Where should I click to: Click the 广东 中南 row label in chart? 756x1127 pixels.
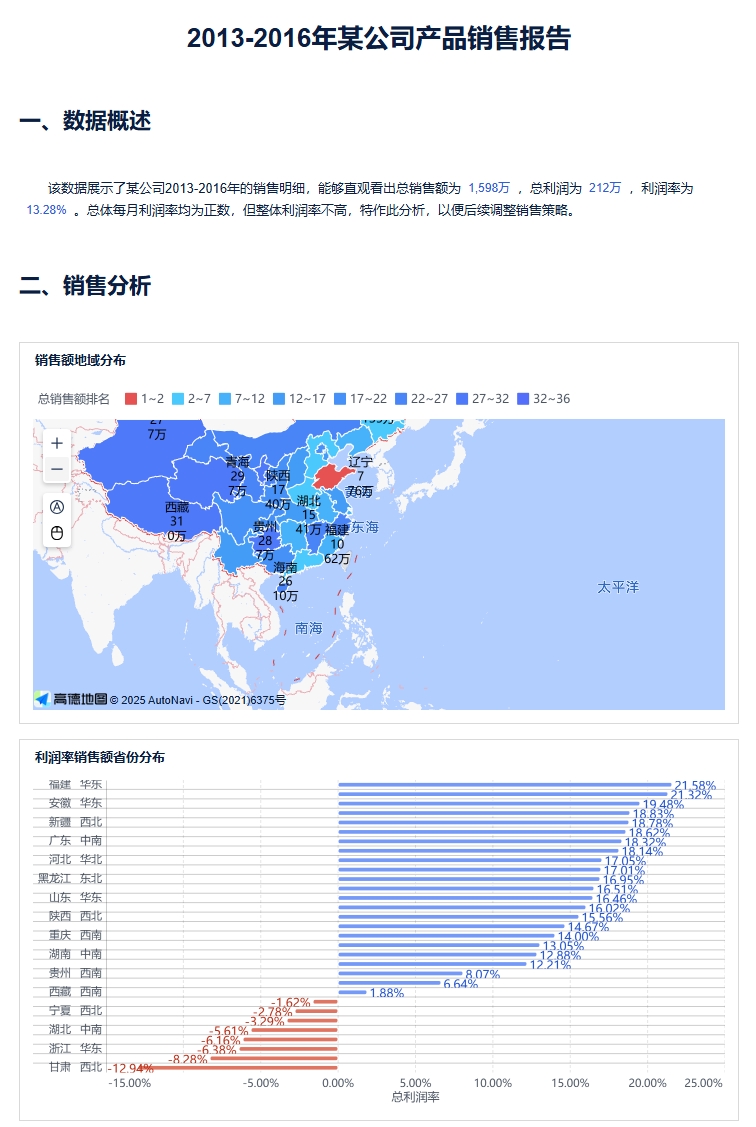tap(75, 841)
